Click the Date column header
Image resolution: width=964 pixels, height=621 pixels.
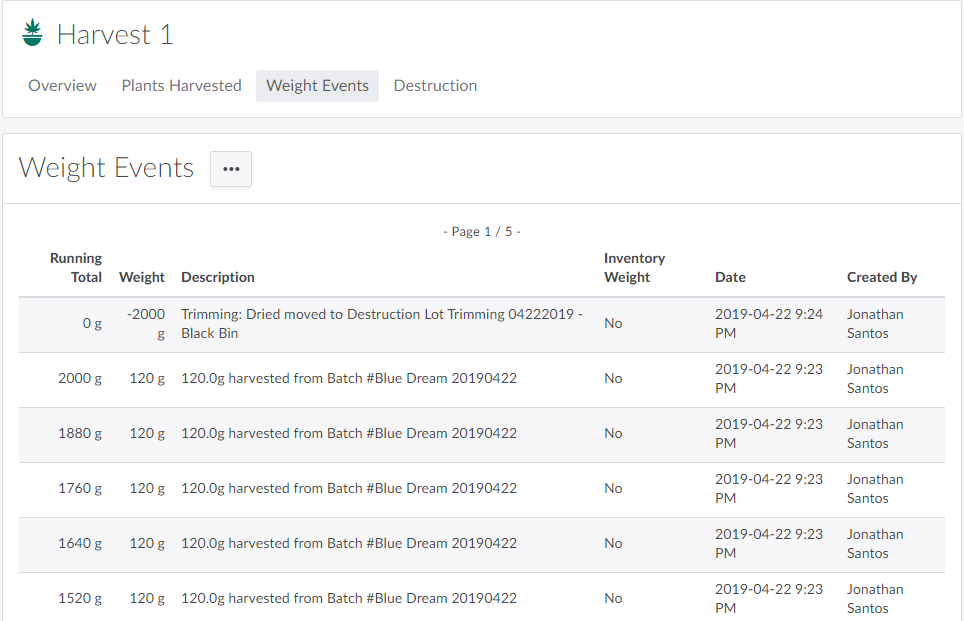730,277
